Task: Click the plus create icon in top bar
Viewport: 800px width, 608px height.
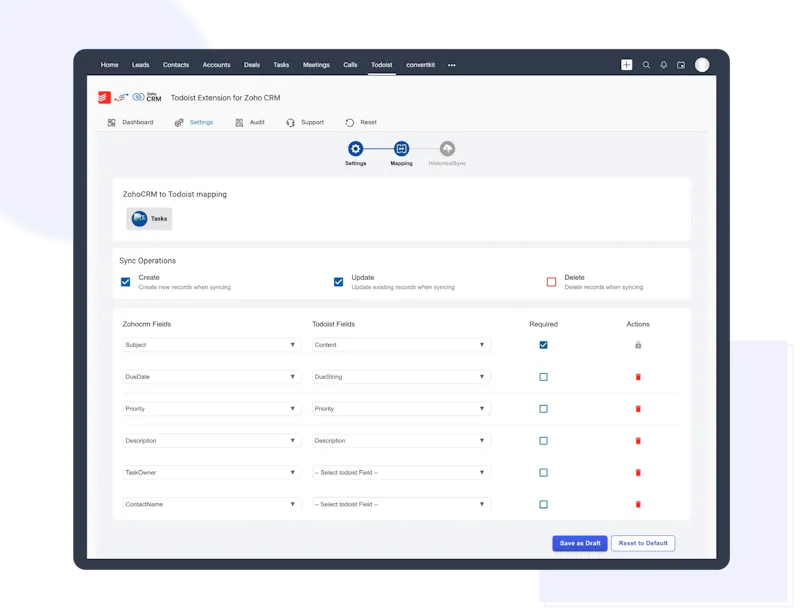Action: (627, 65)
